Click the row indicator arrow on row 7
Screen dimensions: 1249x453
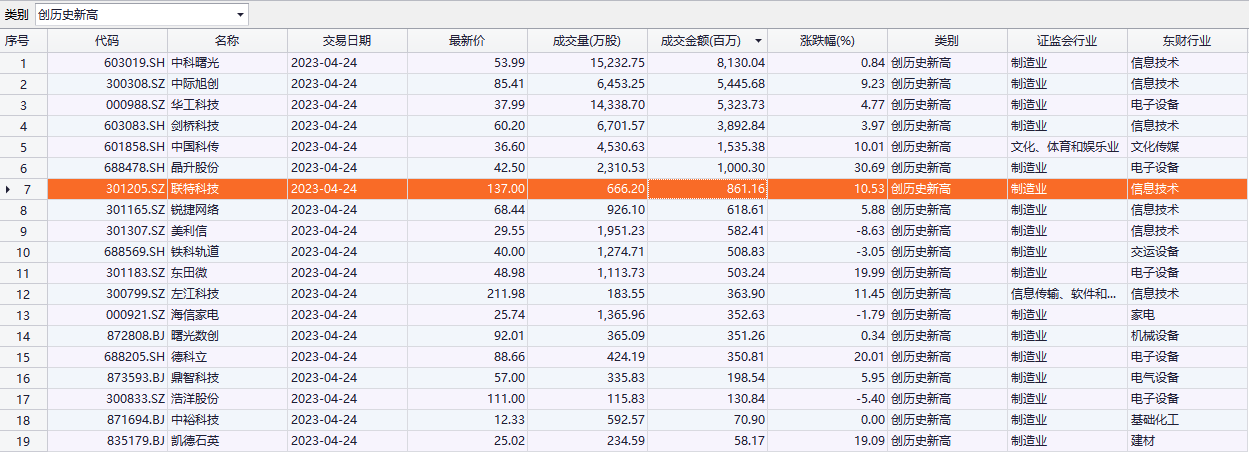pos(10,189)
